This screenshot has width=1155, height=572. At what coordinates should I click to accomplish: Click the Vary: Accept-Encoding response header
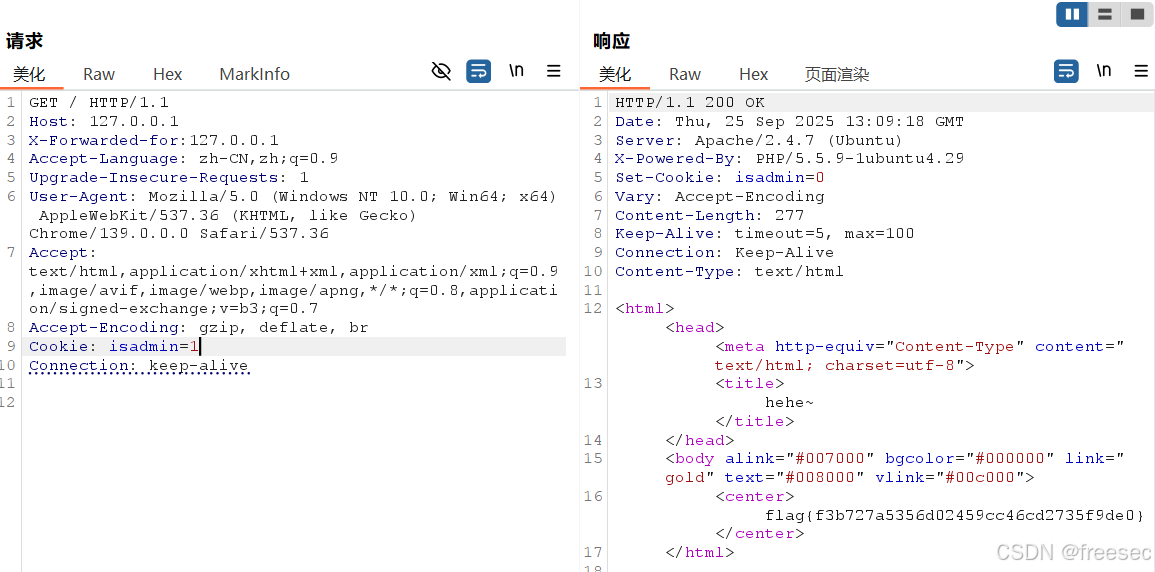tap(720, 197)
